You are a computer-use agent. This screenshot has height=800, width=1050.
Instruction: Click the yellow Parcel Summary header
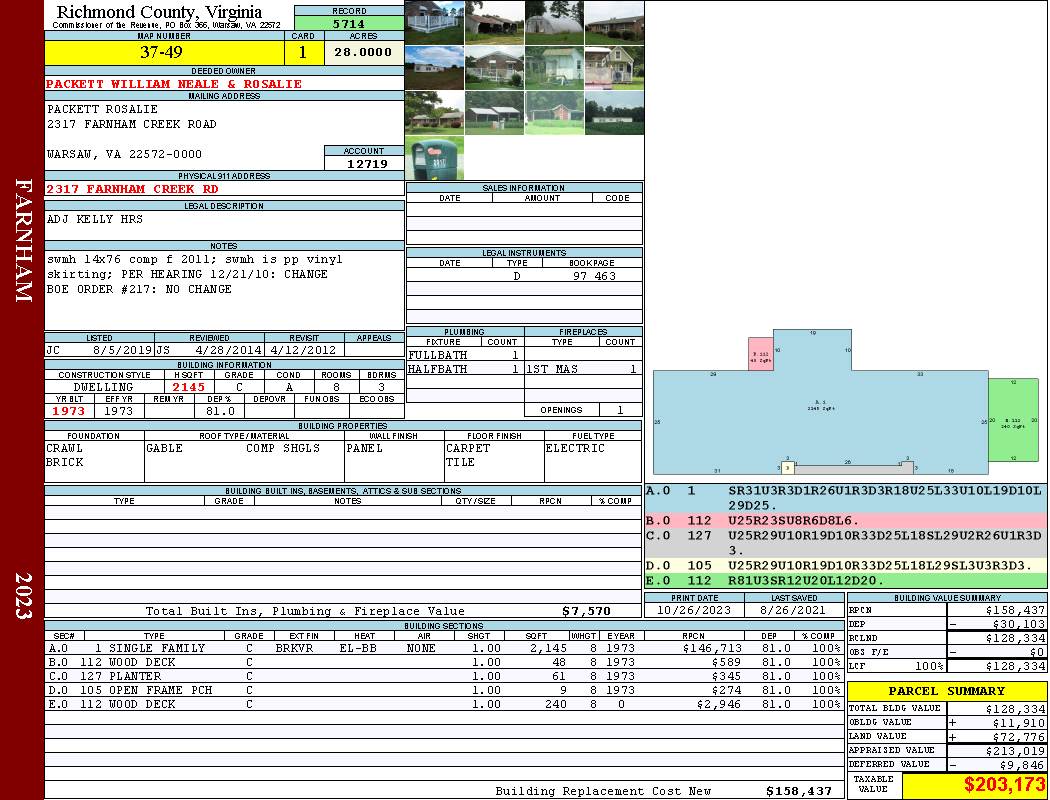[x=946, y=691]
